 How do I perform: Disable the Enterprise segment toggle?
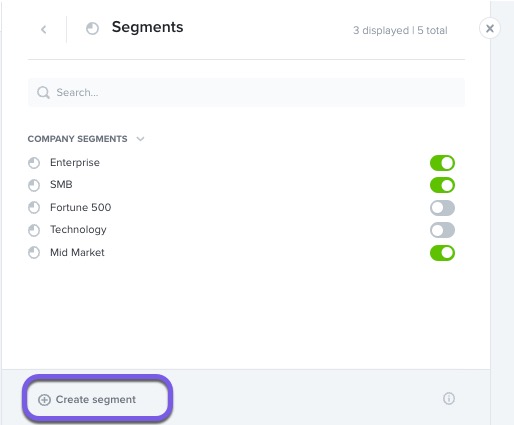tap(442, 163)
